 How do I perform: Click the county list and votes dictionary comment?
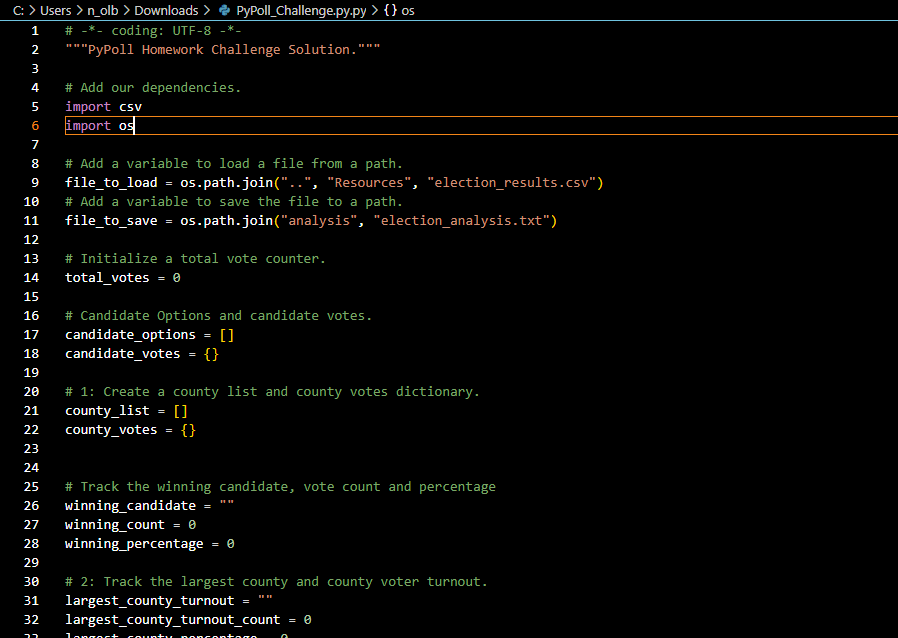pyautogui.click(x=272, y=392)
